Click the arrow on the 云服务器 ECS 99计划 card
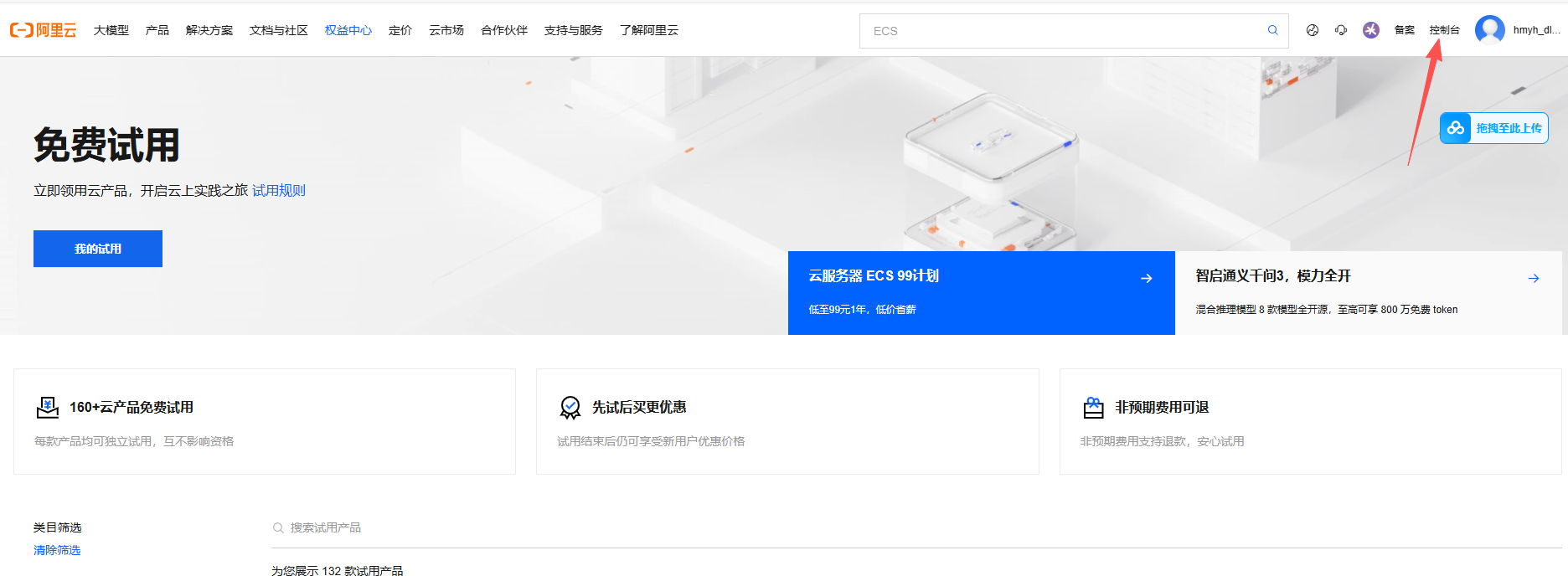 pyautogui.click(x=1147, y=278)
